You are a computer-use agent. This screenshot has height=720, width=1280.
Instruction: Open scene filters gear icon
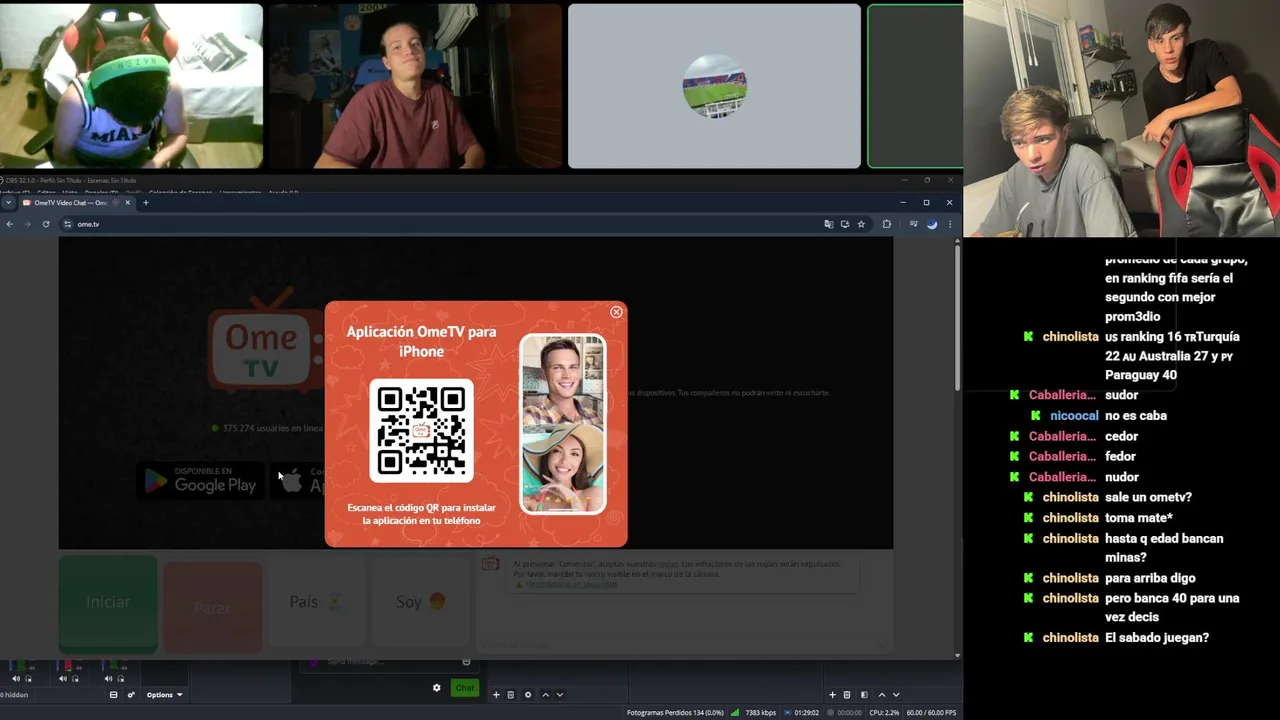coord(528,695)
